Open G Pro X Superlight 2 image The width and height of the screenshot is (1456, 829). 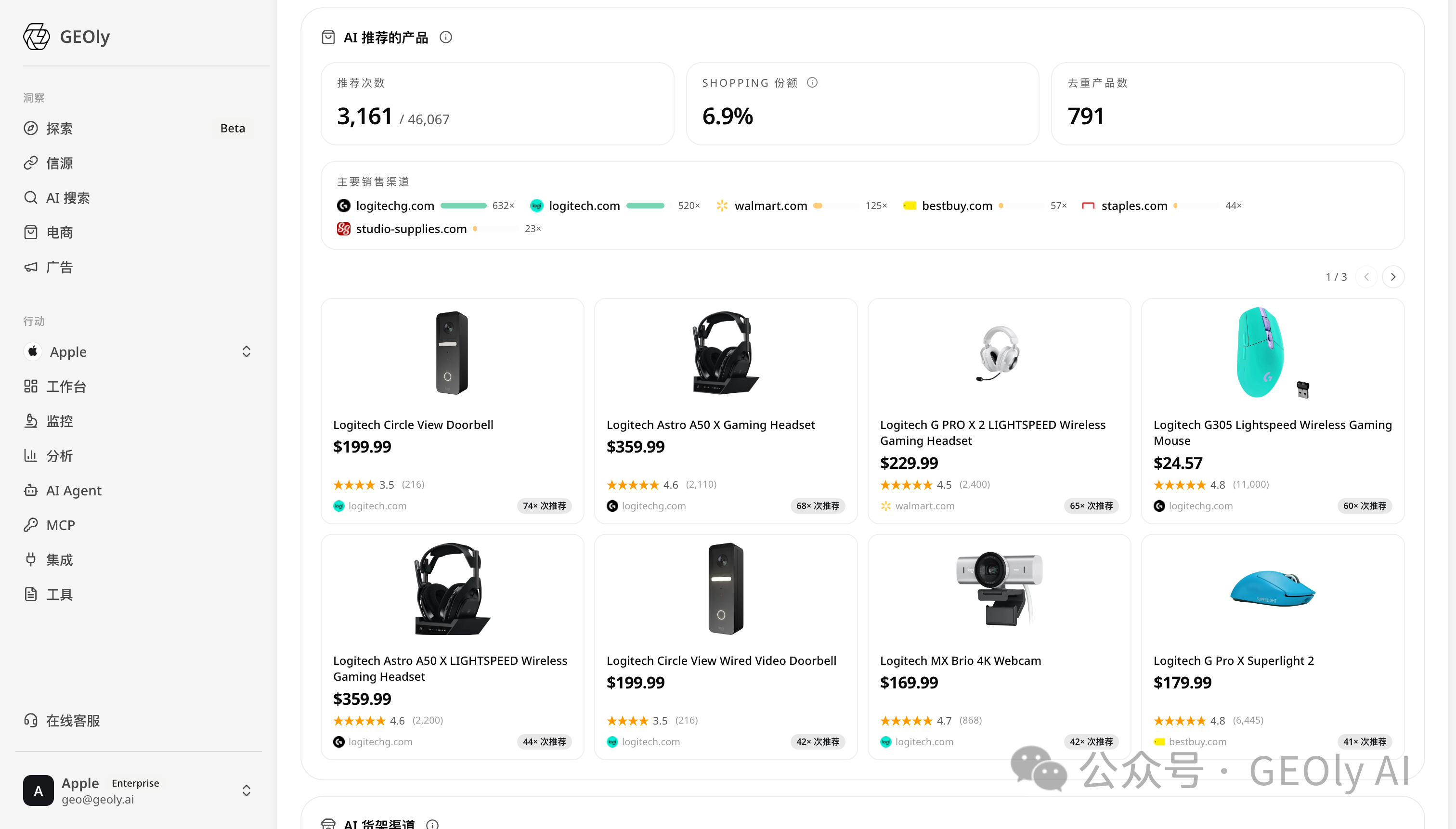tap(1273, 589)
